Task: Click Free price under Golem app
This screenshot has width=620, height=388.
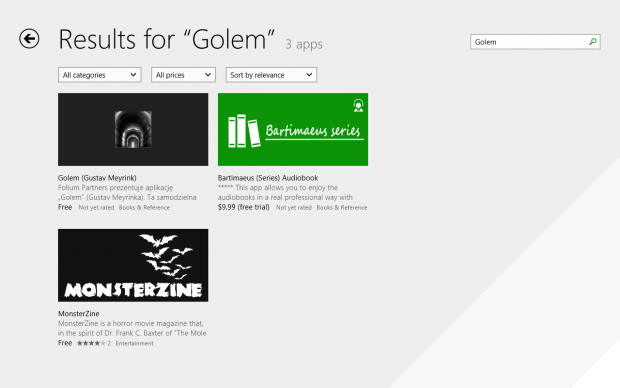Action: point(65,207)
